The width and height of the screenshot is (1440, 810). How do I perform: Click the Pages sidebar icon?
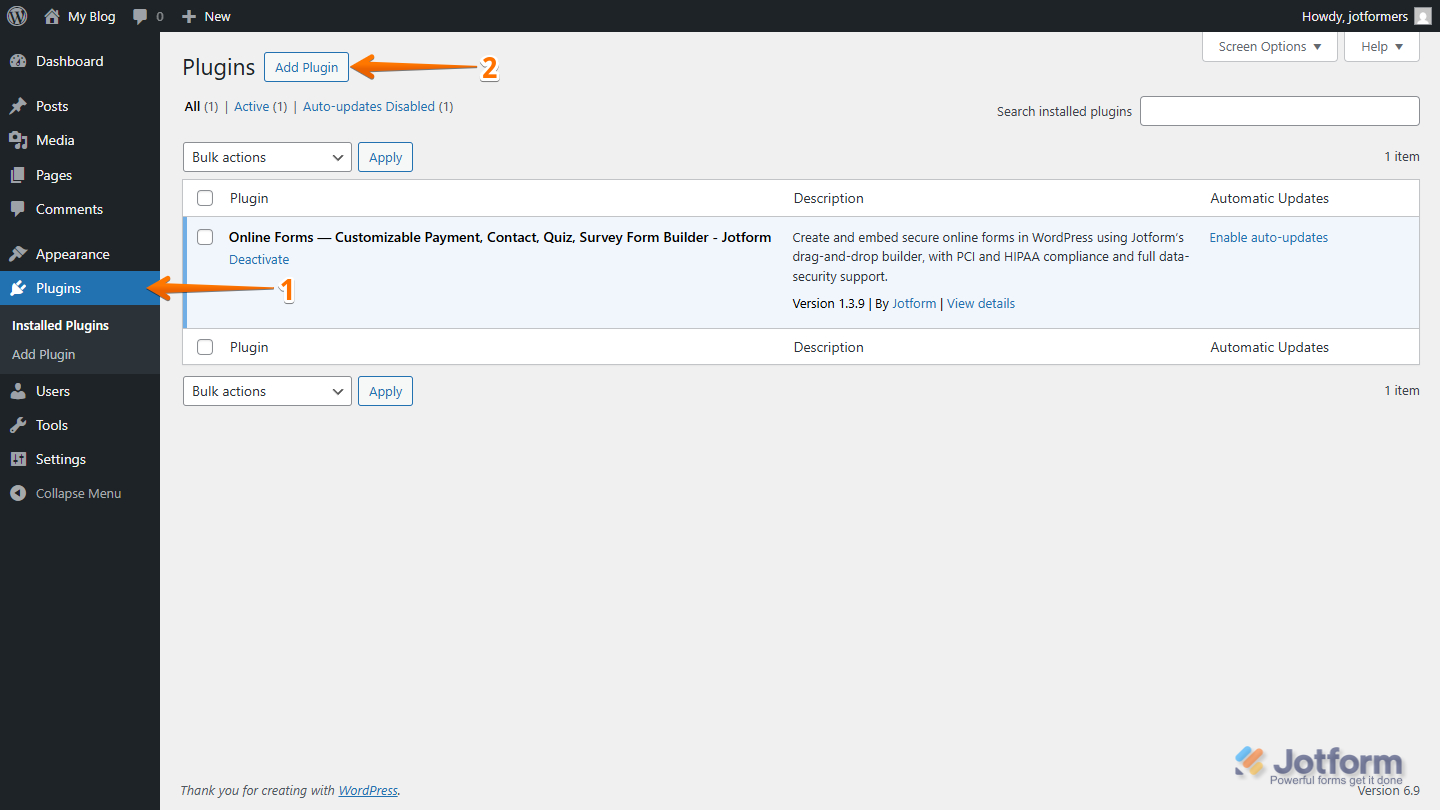click(21, 175)
